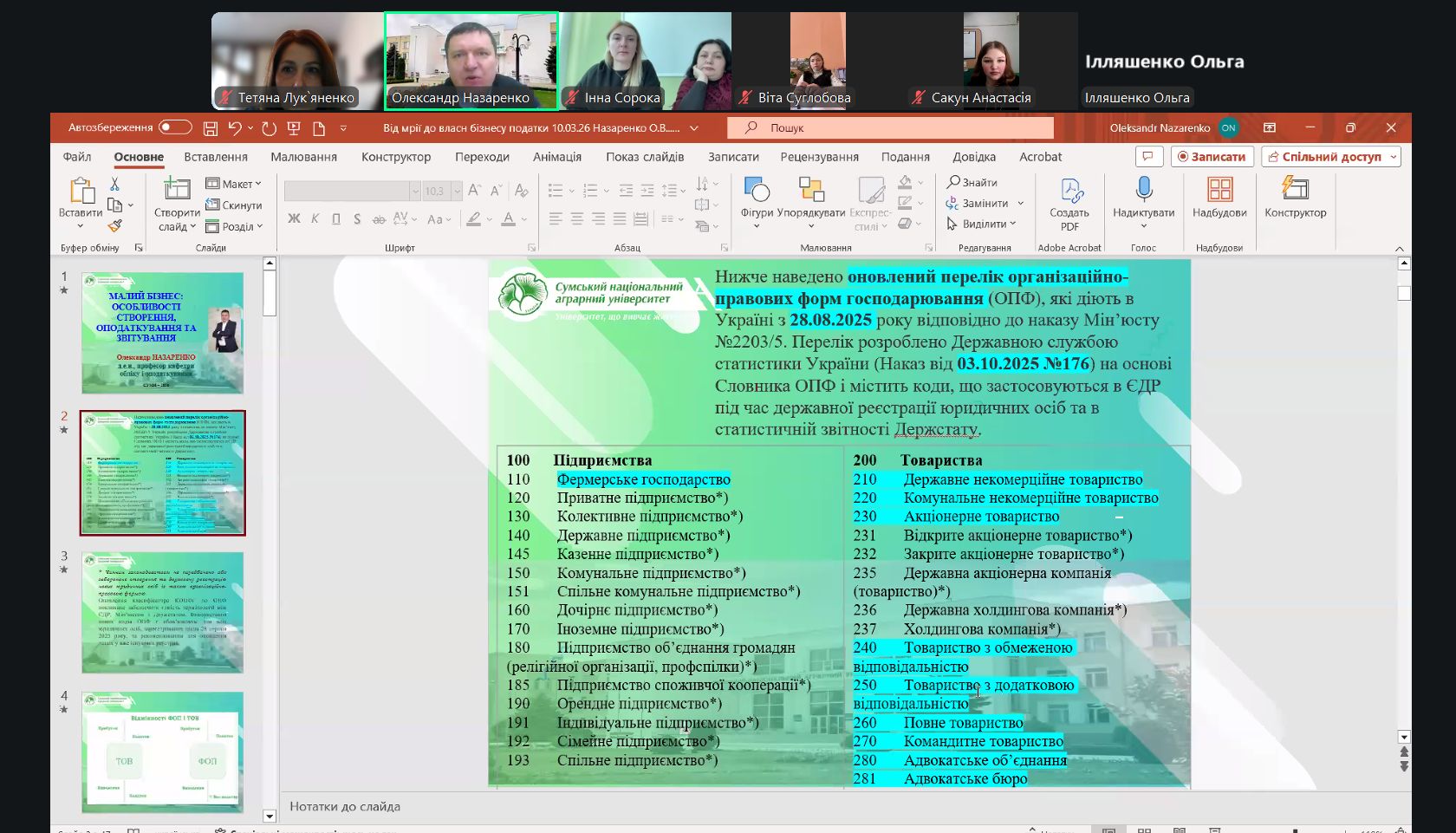The height and width of the screenshot is (833, 1456).
Task: Switch to the Вставлення ribbon tab
Action: coord(215,157)
